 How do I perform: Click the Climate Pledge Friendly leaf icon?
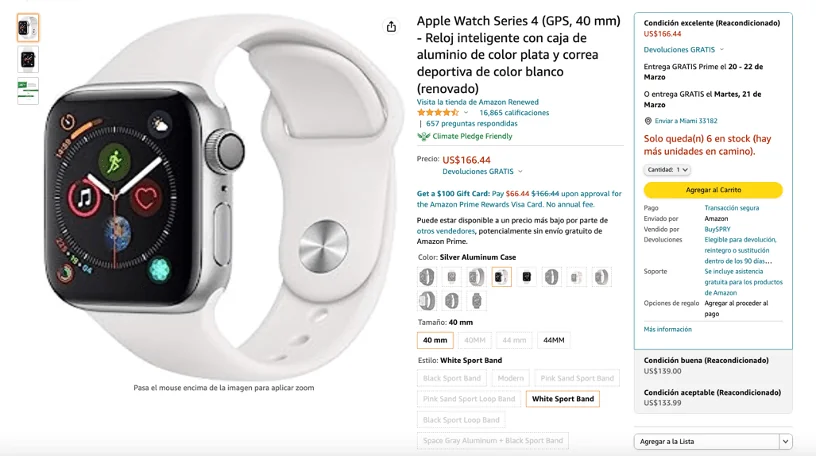tap(424, 136)
